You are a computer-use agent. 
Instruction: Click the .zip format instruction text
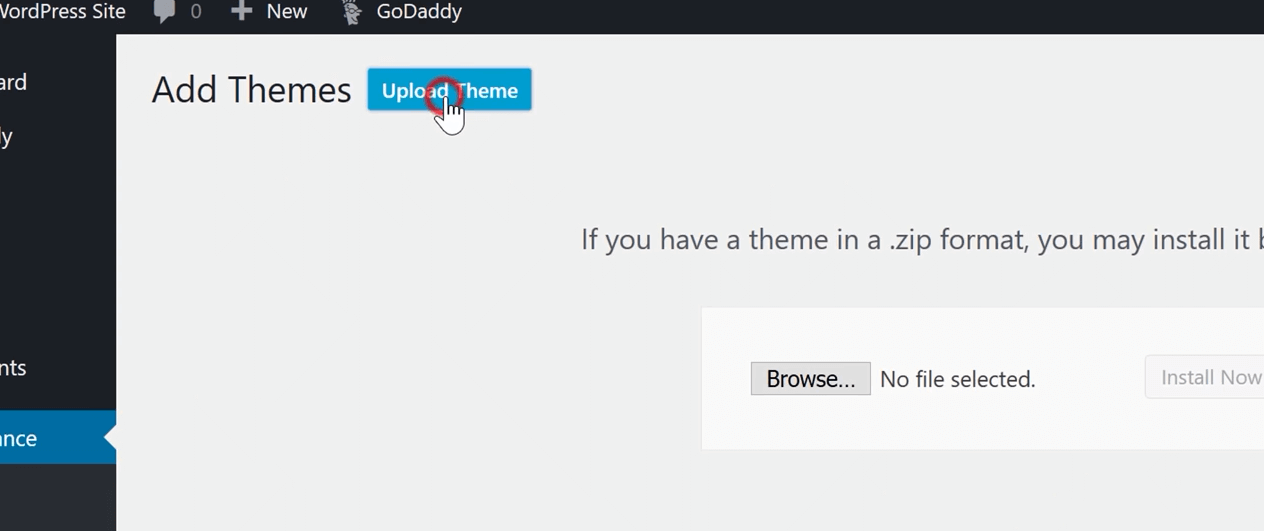922,240
